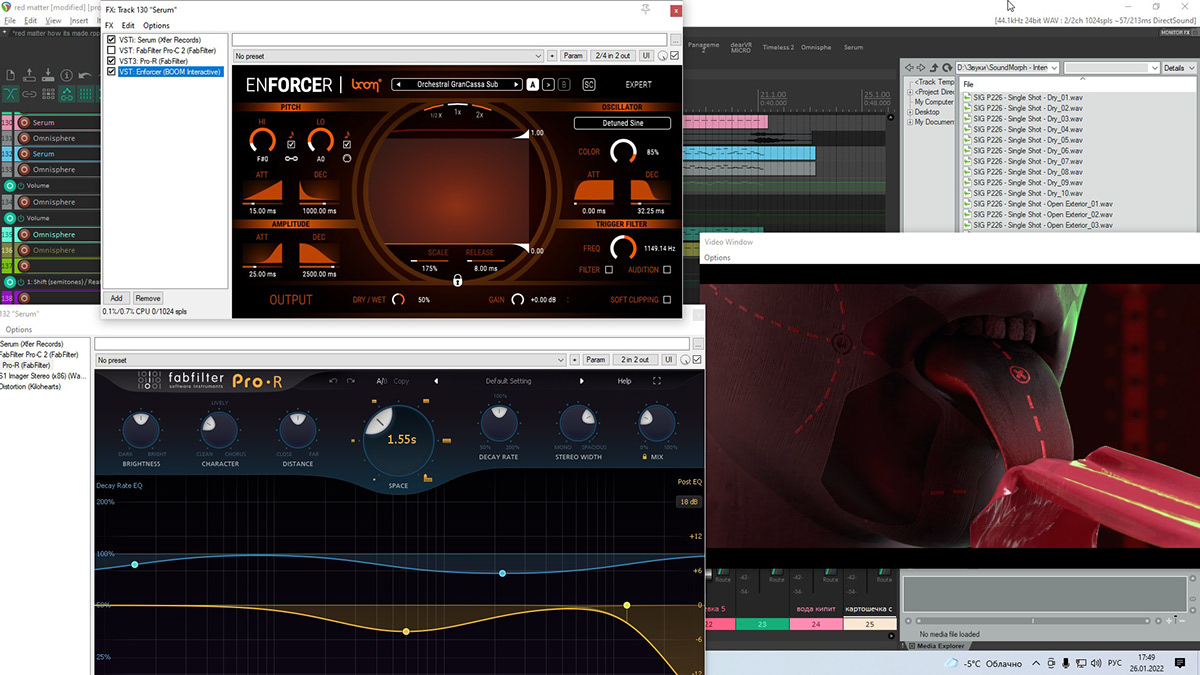This screenshot has width=1200, height=675.
Task: Open REAPER View menu
Action: click(53, 20)
